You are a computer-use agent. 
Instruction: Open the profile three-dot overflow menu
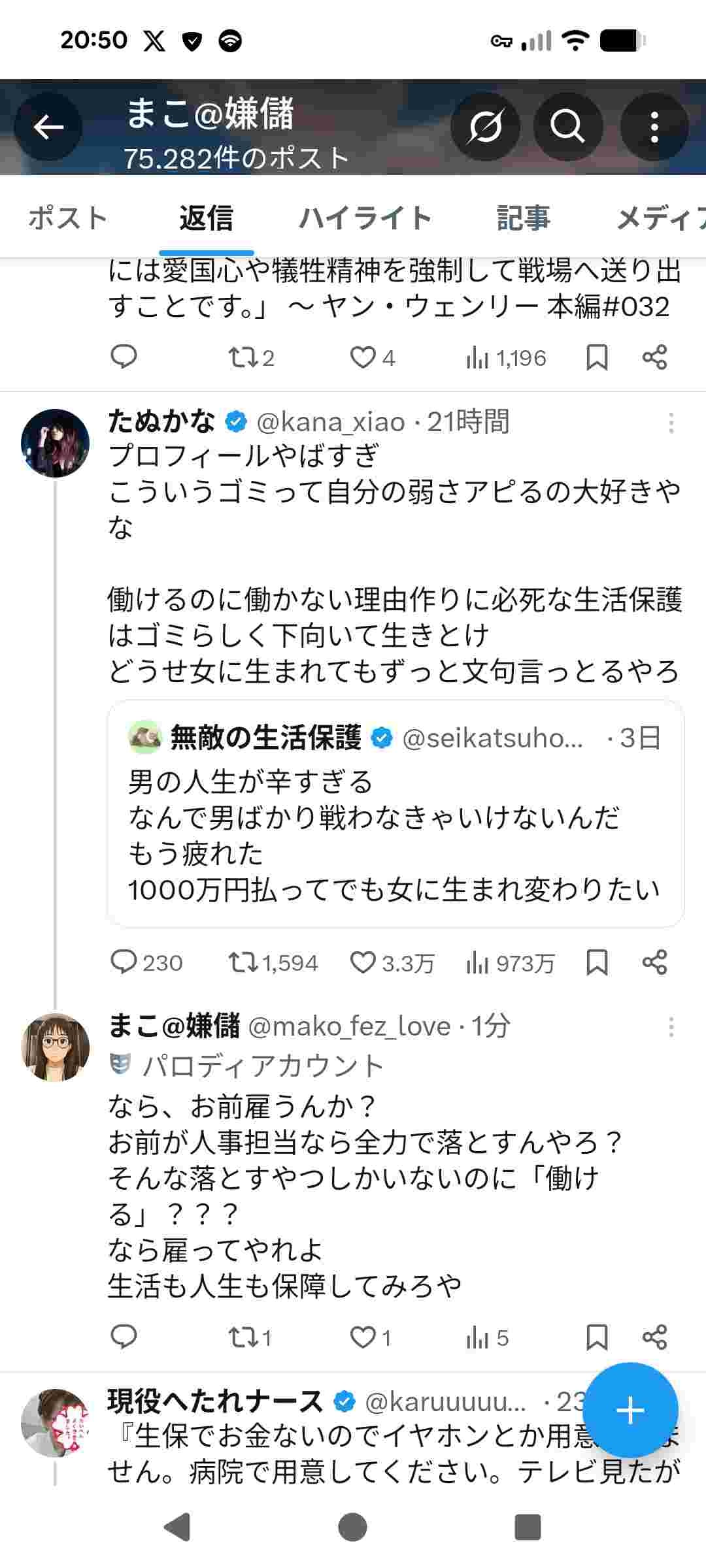[x=654, y=127]
